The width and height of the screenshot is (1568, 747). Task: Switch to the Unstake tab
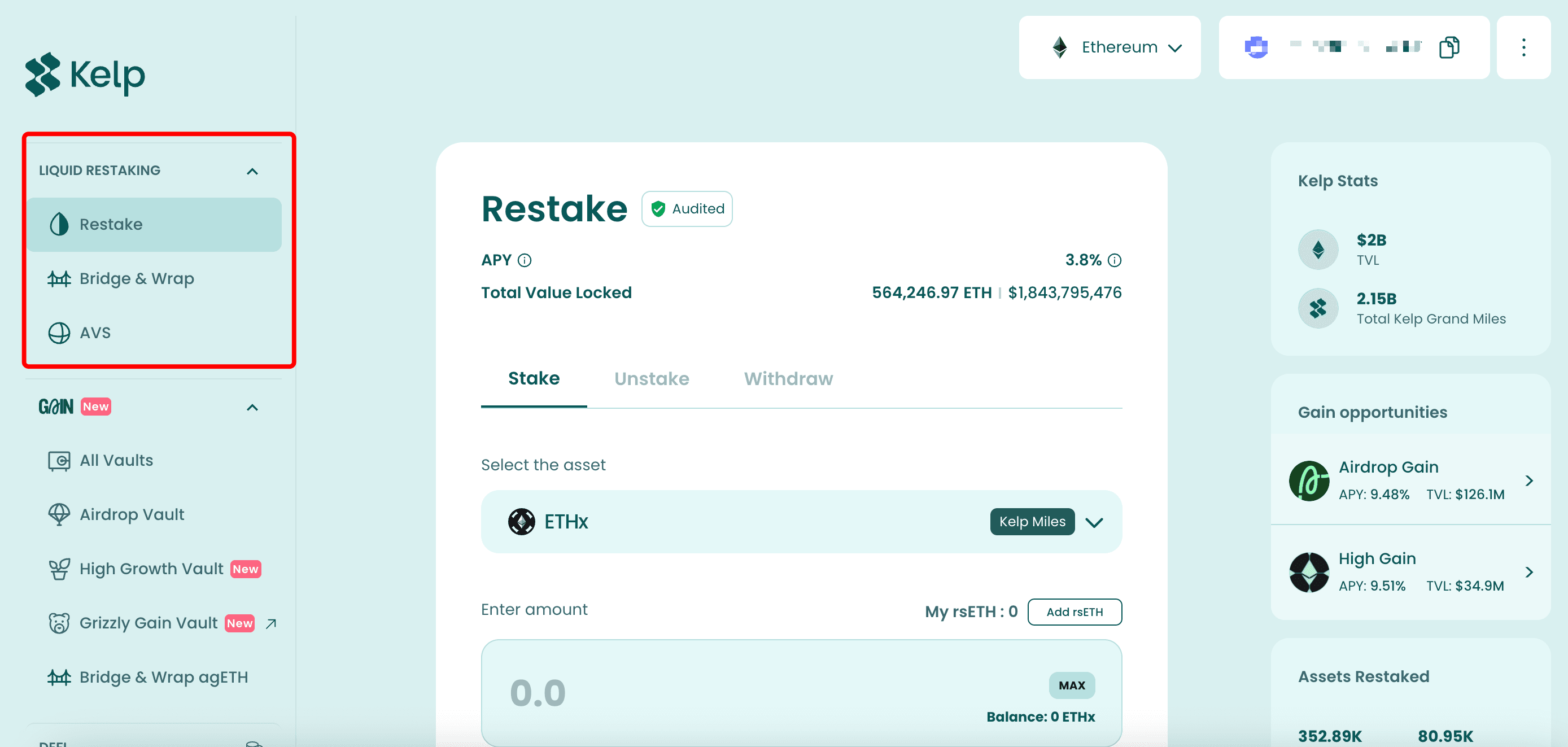(x=651, y=379)
